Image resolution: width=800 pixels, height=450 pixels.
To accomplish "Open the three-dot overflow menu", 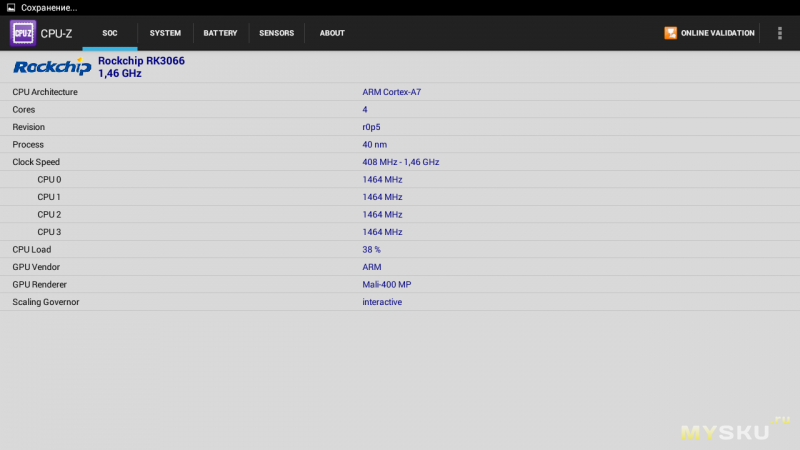I will click(x=780, y=33).
